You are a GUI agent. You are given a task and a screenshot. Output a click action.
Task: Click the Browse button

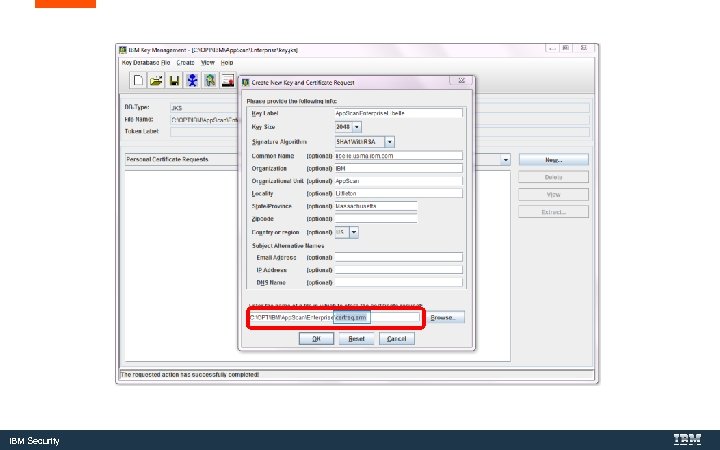(x=443, y=317)
